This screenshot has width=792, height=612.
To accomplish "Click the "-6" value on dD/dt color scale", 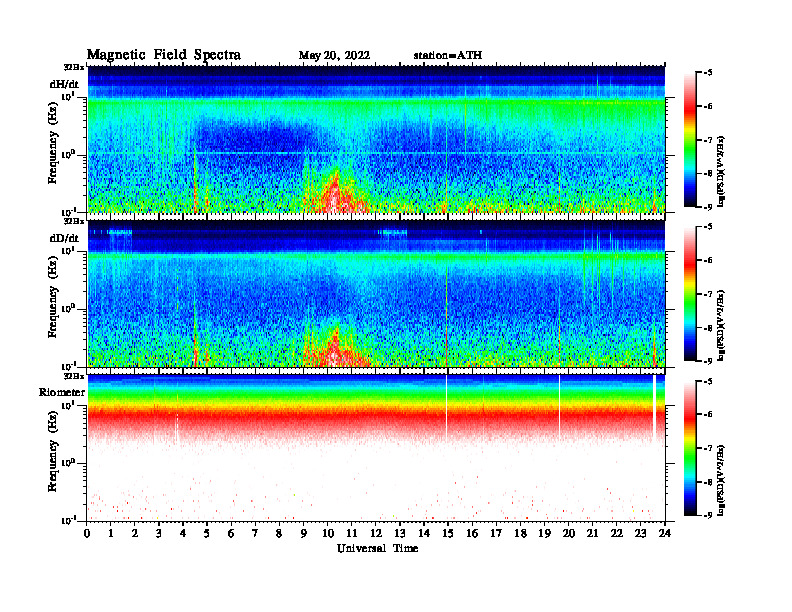I will coord(708,260).
